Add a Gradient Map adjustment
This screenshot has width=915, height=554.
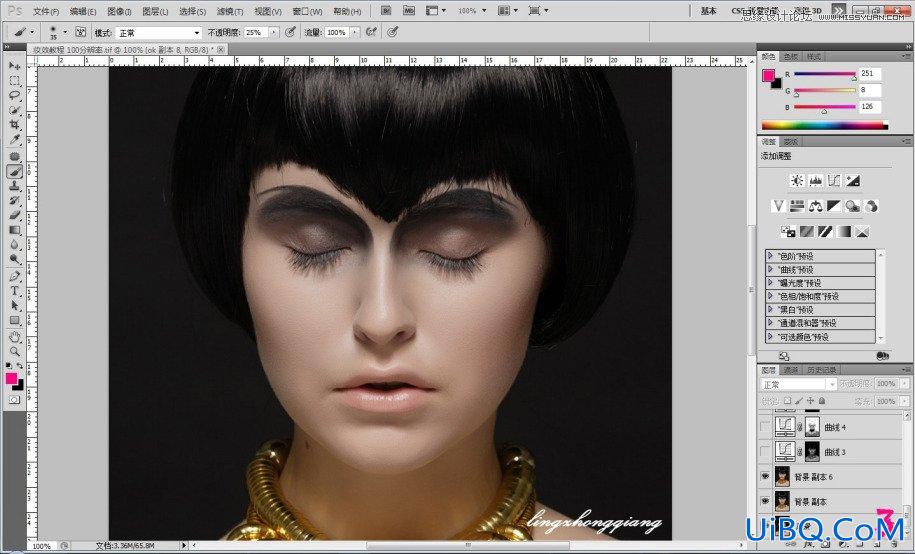(x=844, y=232)
